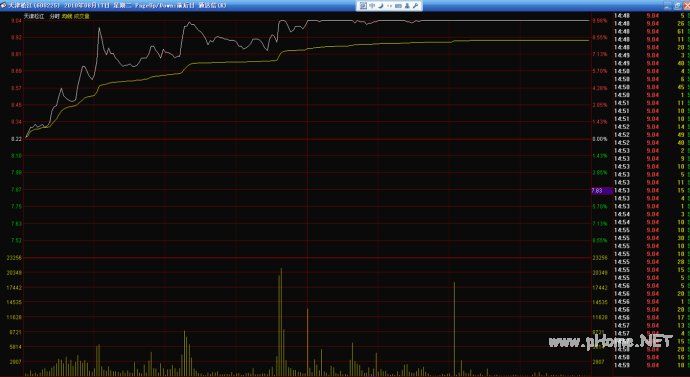690x377 pixels.
Task: Select the yellow 均线 legend label
Action: pos(66,16)
